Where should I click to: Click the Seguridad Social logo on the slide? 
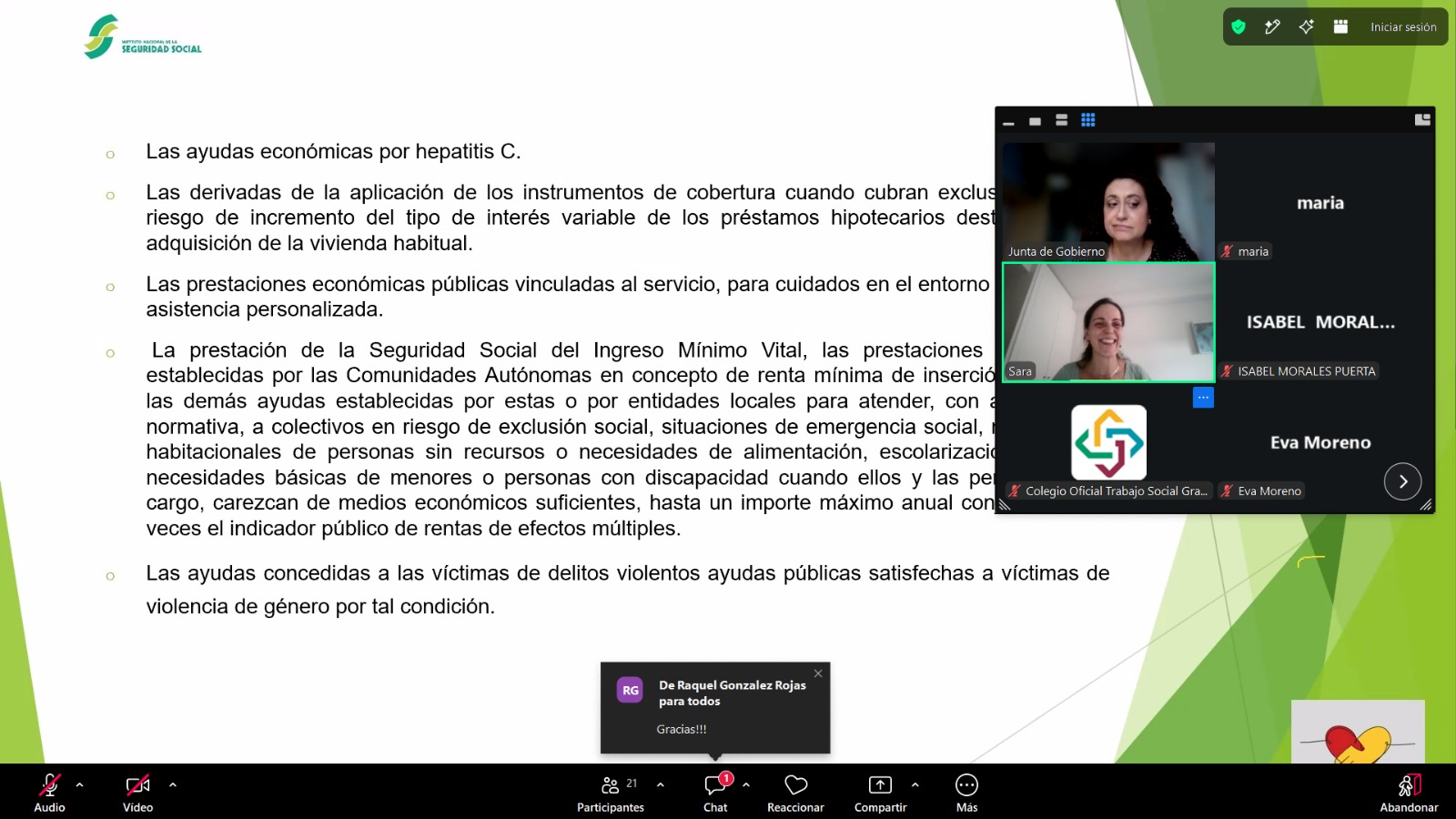143,37
